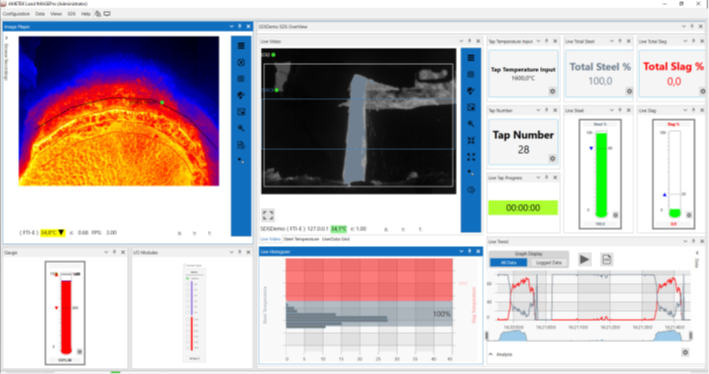The width and height of the screenshot is (709, 374).
Task: Click the image settings icon in Image Player toolbar
Action: tap(241, 112)
